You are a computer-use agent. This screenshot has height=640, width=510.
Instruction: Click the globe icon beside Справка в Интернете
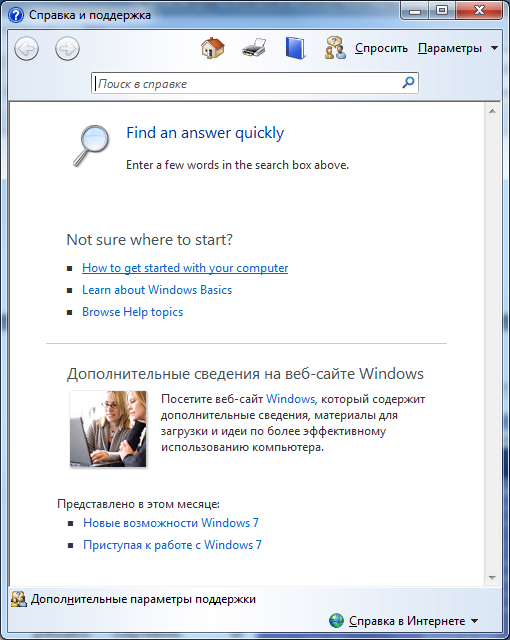(x=336, y=620)
